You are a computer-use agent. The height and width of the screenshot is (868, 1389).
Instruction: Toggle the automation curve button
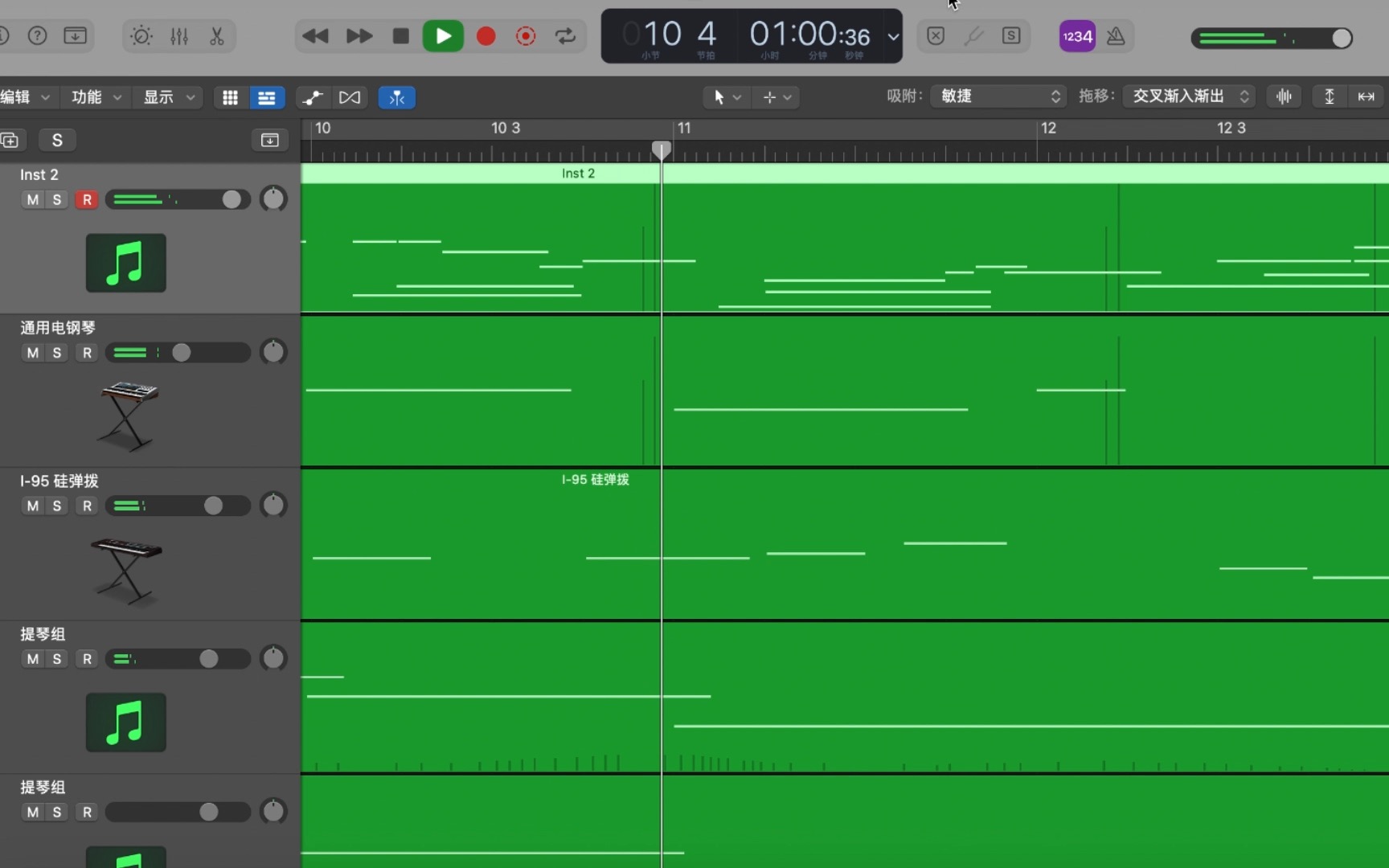coord(312,97)
